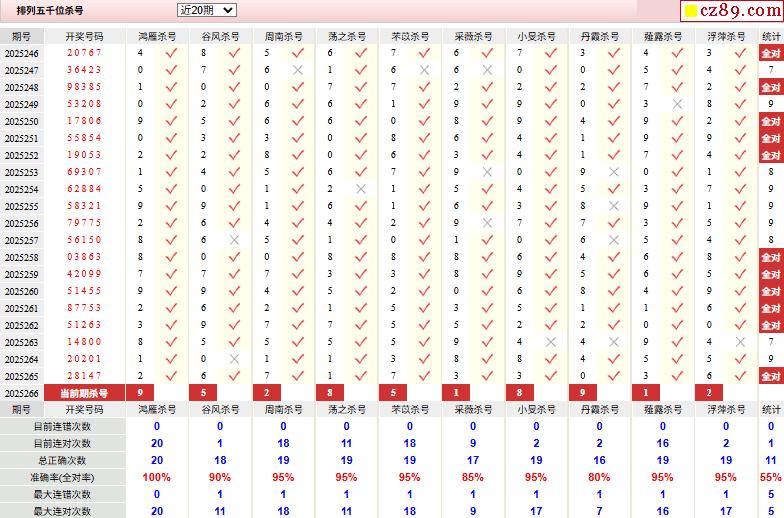Click the grey X for 浮萍杀号 in row 2025263

pos(740,342)
